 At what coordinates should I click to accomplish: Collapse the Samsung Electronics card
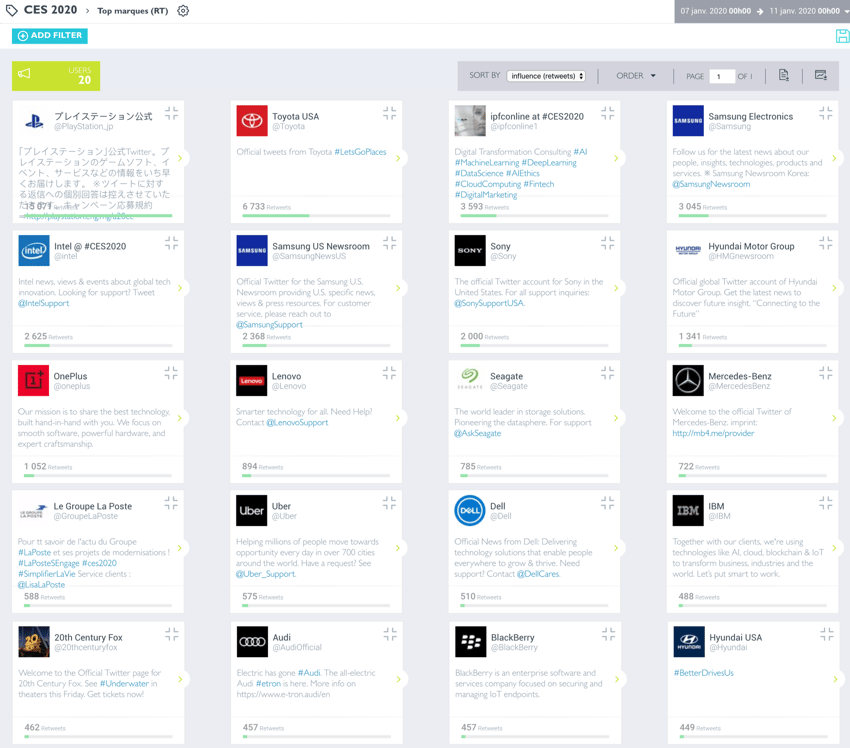click(x=826, y=113)
